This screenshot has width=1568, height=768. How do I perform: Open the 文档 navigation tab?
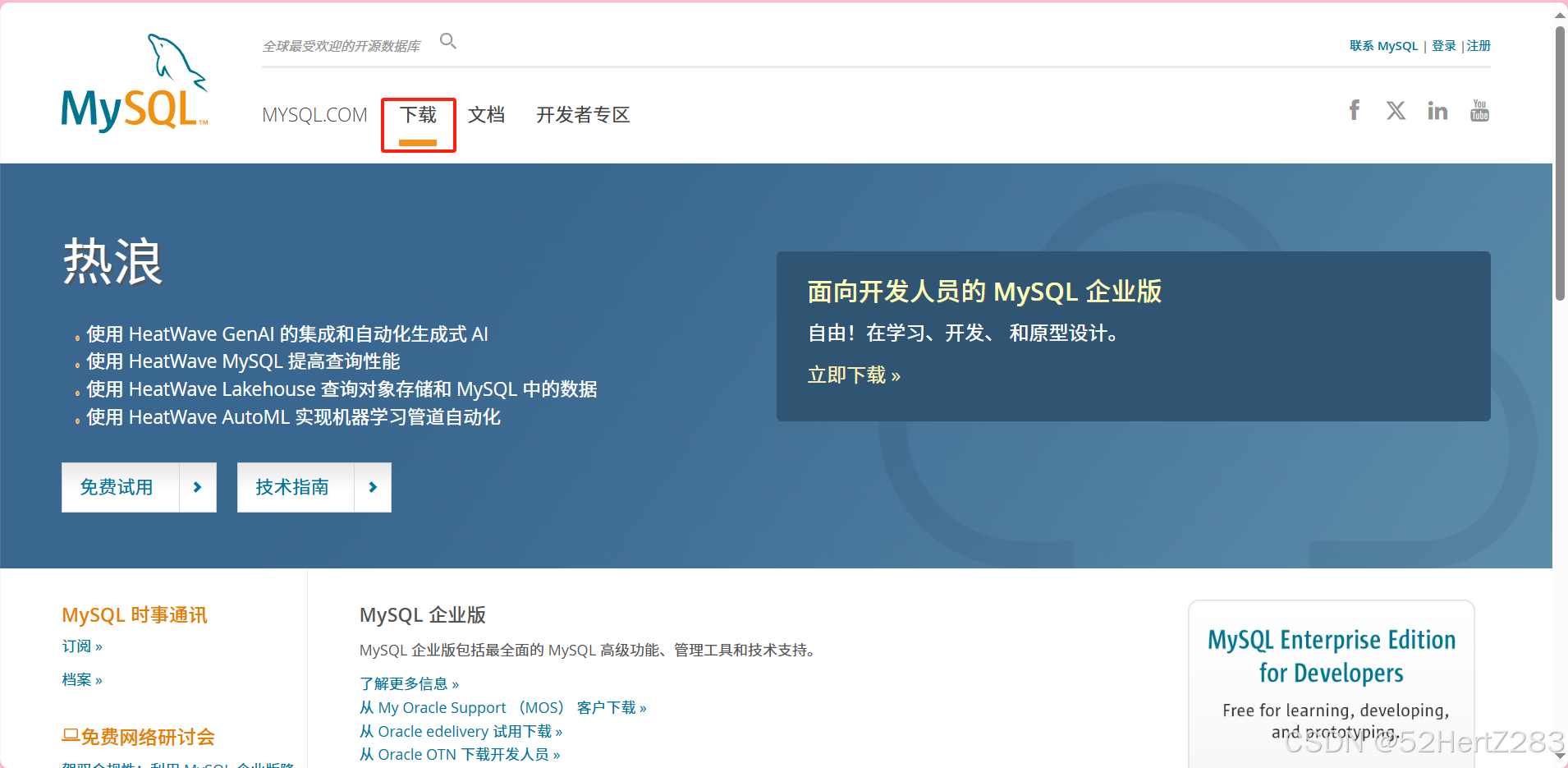[486, 115]
